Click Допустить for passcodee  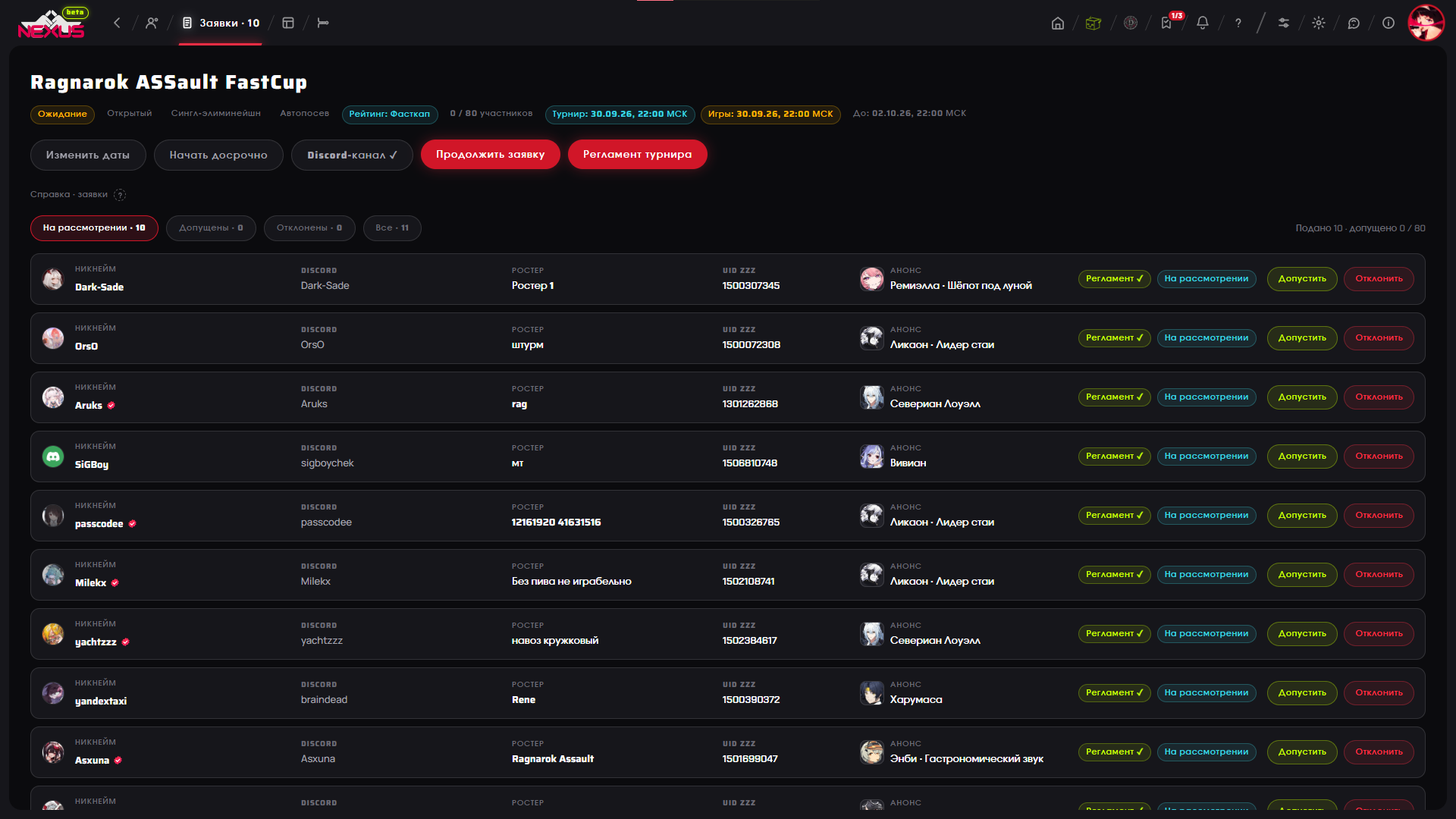[1302, 516]
